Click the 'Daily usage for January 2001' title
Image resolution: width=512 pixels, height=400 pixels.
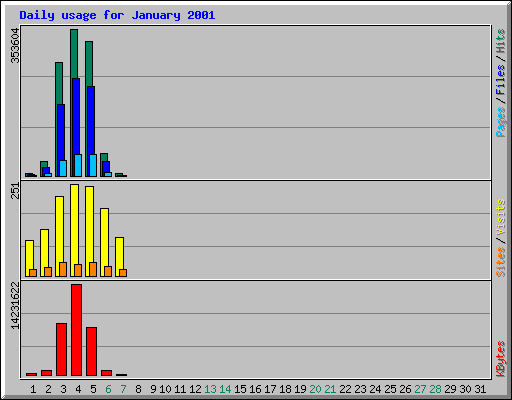coord(117,15)
